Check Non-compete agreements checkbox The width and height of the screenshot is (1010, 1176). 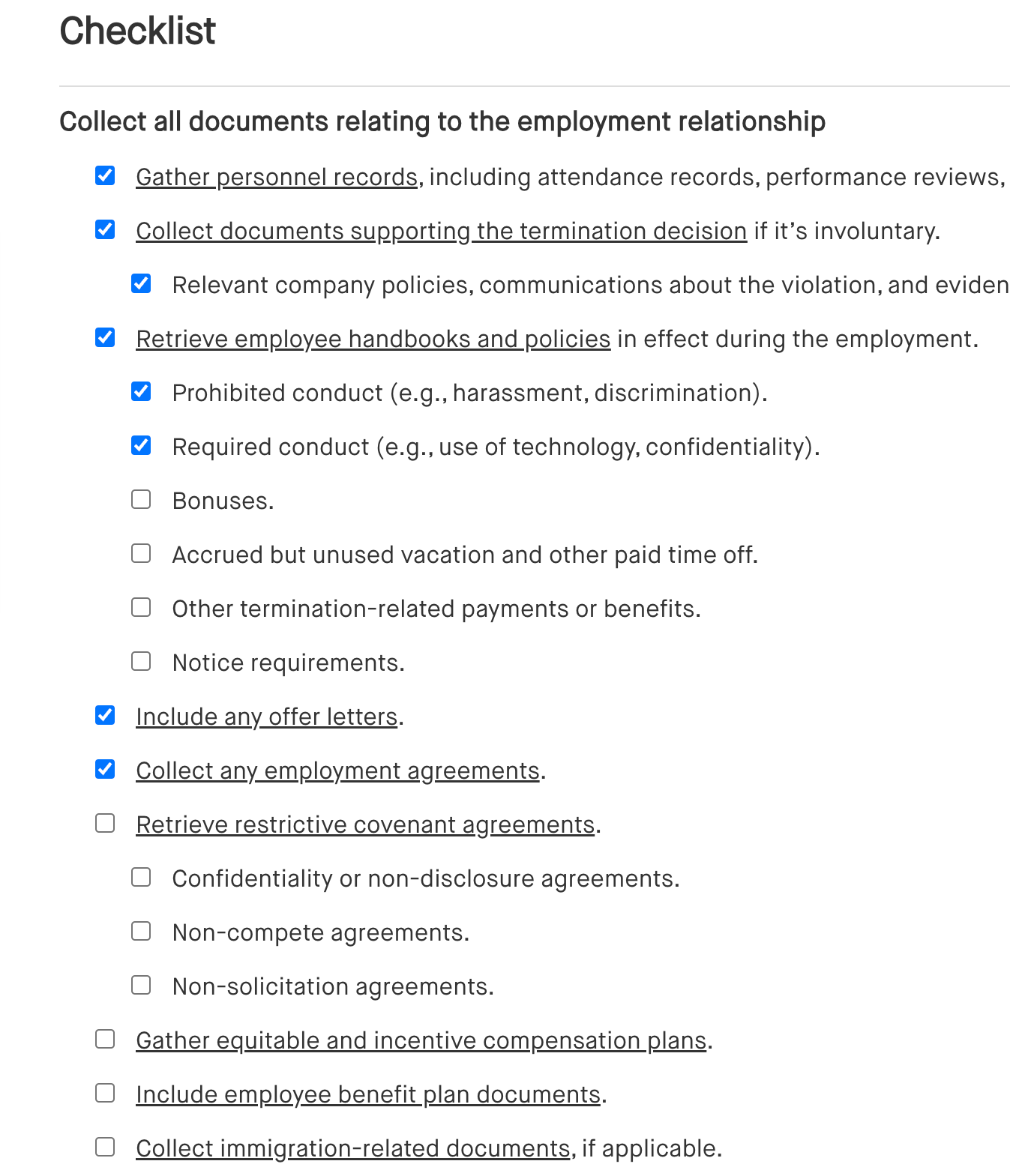141,932
